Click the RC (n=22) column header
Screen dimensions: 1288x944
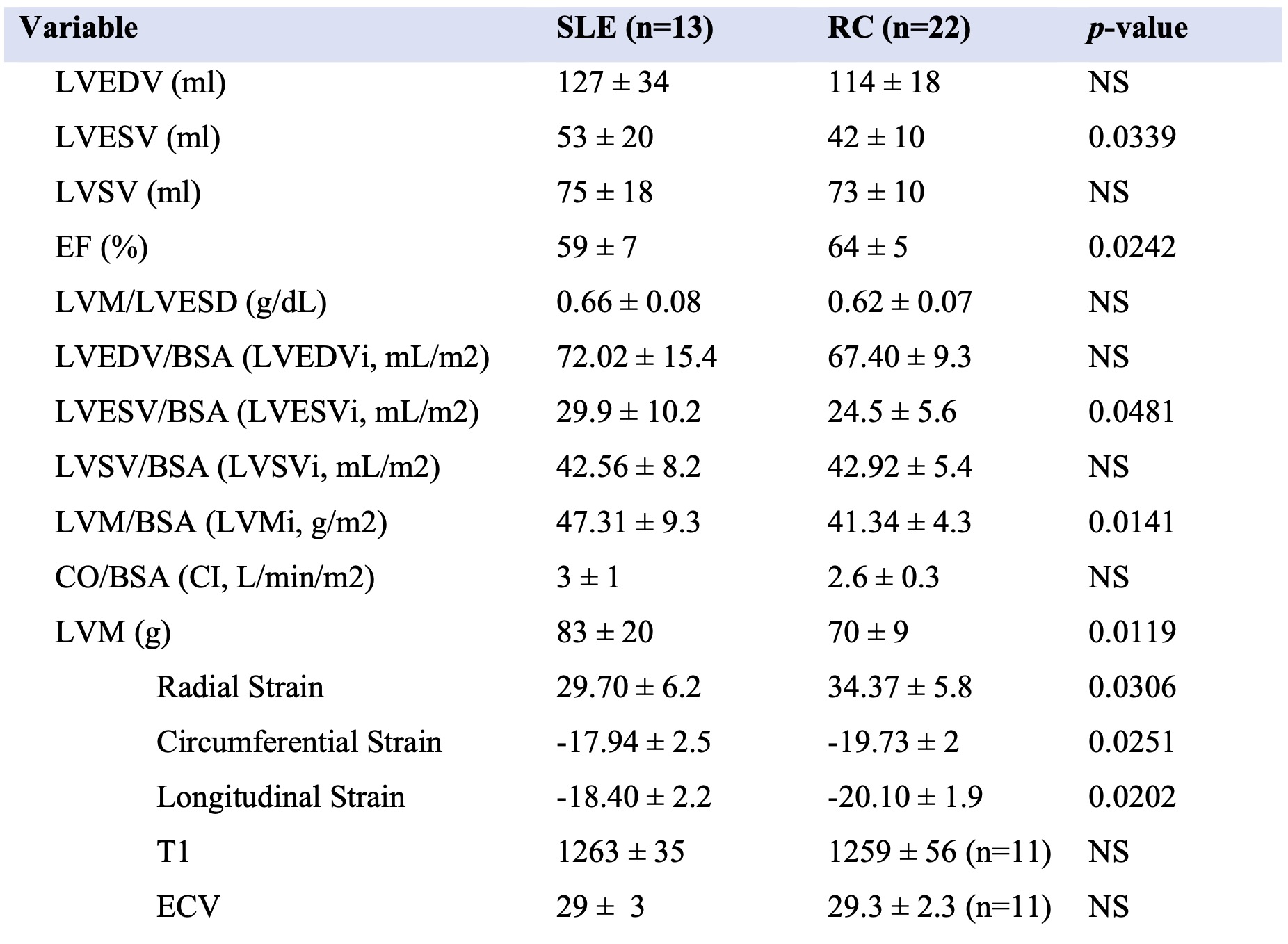pos(899,29)
